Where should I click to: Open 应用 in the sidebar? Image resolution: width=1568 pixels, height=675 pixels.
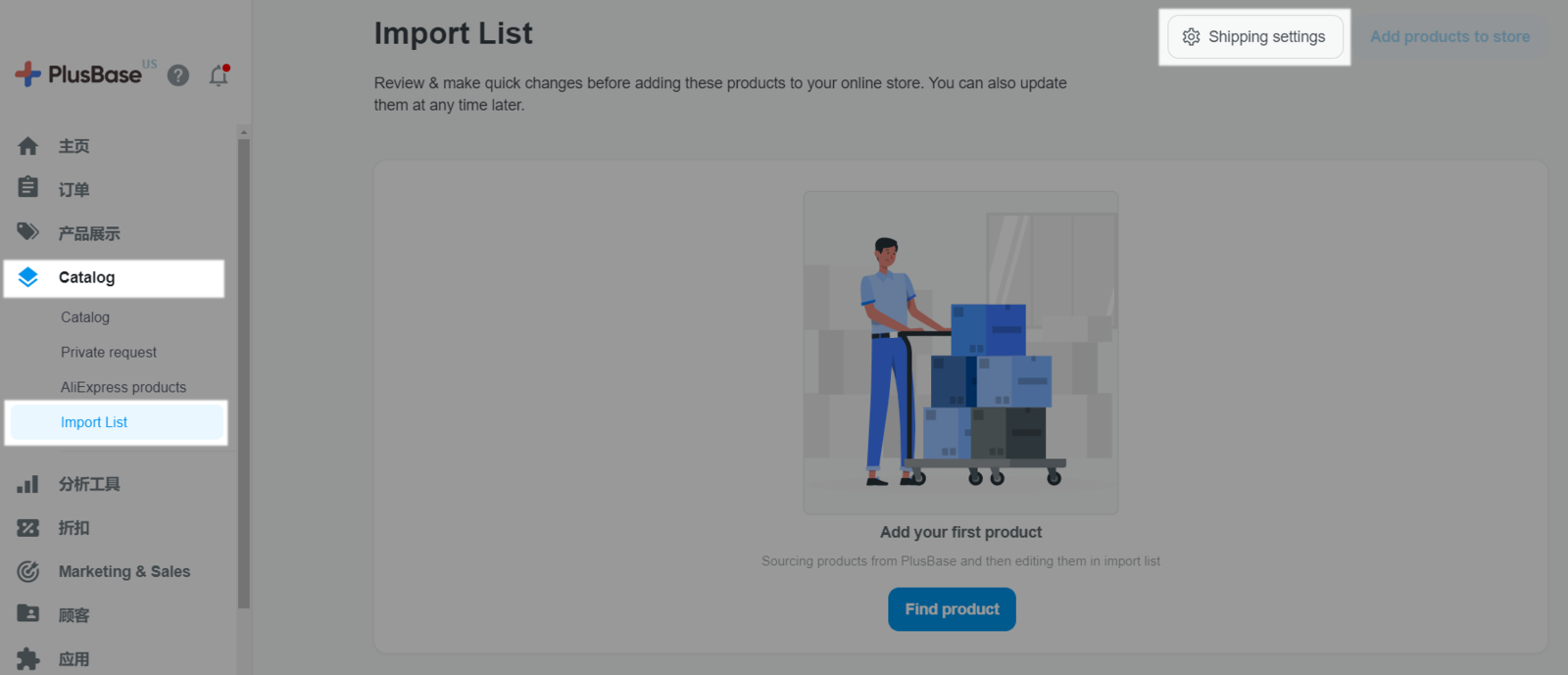tap(74, 659)
